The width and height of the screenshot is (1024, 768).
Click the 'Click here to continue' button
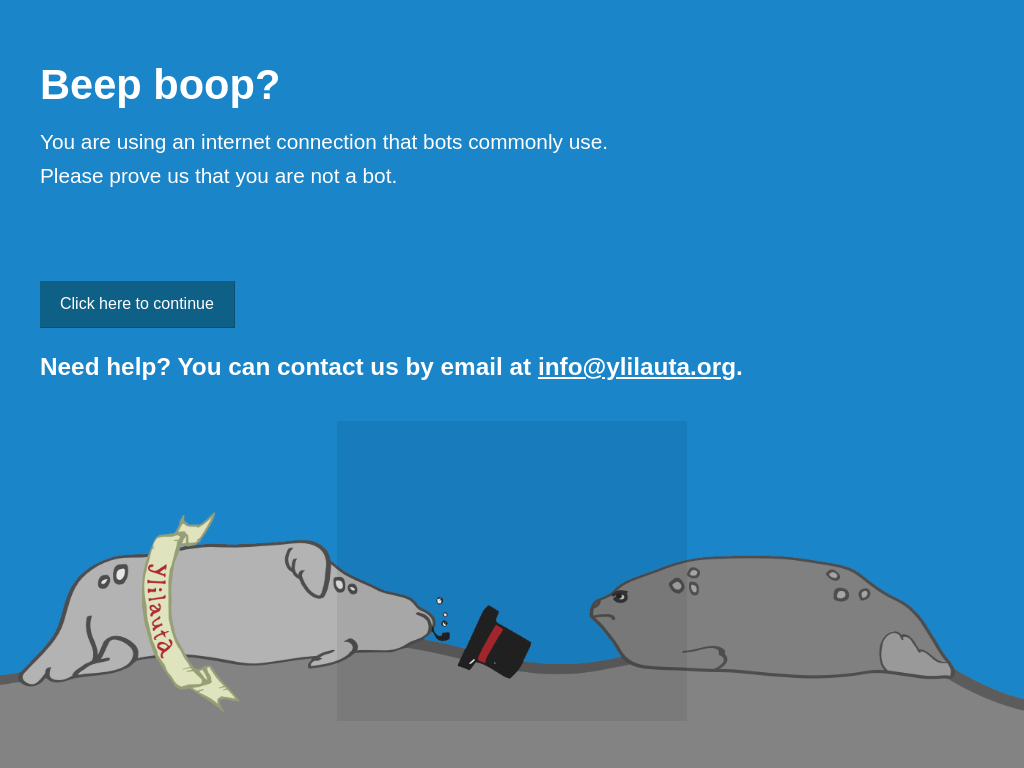click(x=137, y=304)
